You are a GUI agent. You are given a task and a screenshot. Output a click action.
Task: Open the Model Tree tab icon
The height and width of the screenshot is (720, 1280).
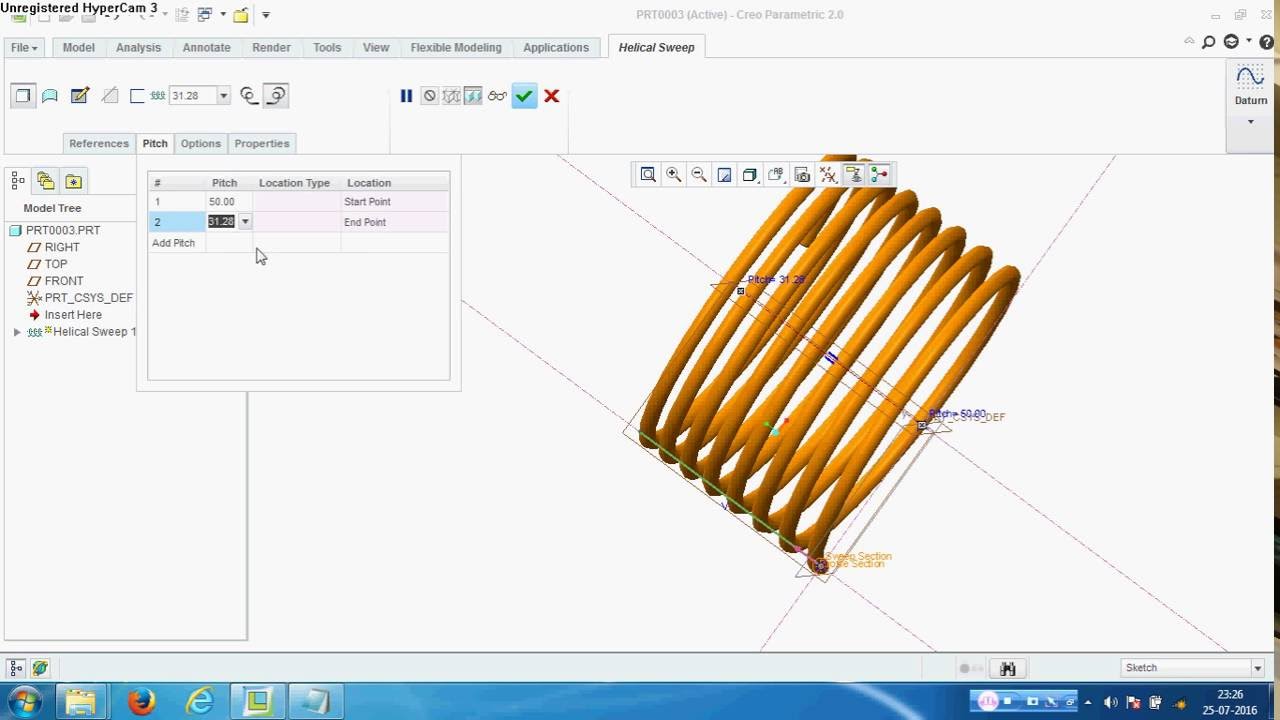(x=18, y=181)
